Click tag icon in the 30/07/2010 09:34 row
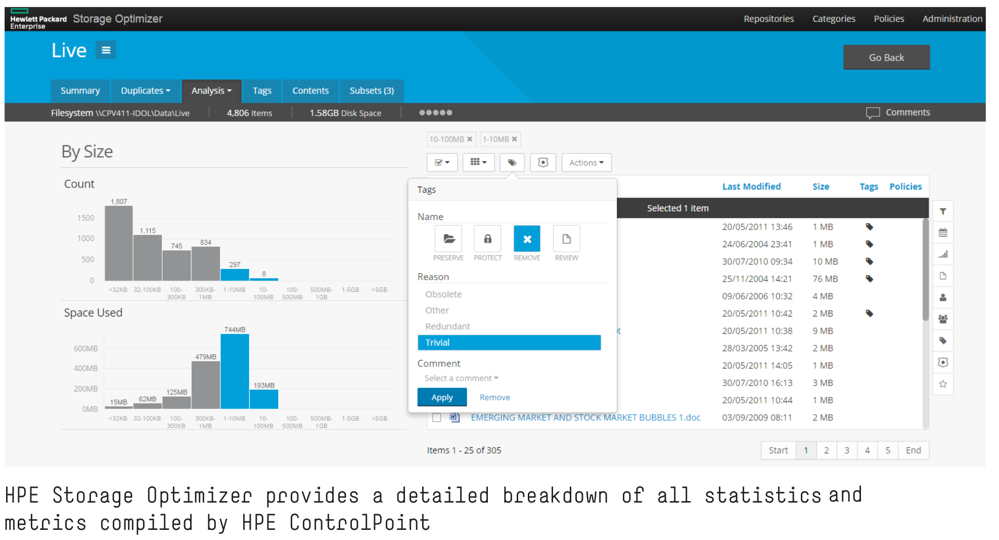Viewport: 999px width, 540px height. coord(869,261)
